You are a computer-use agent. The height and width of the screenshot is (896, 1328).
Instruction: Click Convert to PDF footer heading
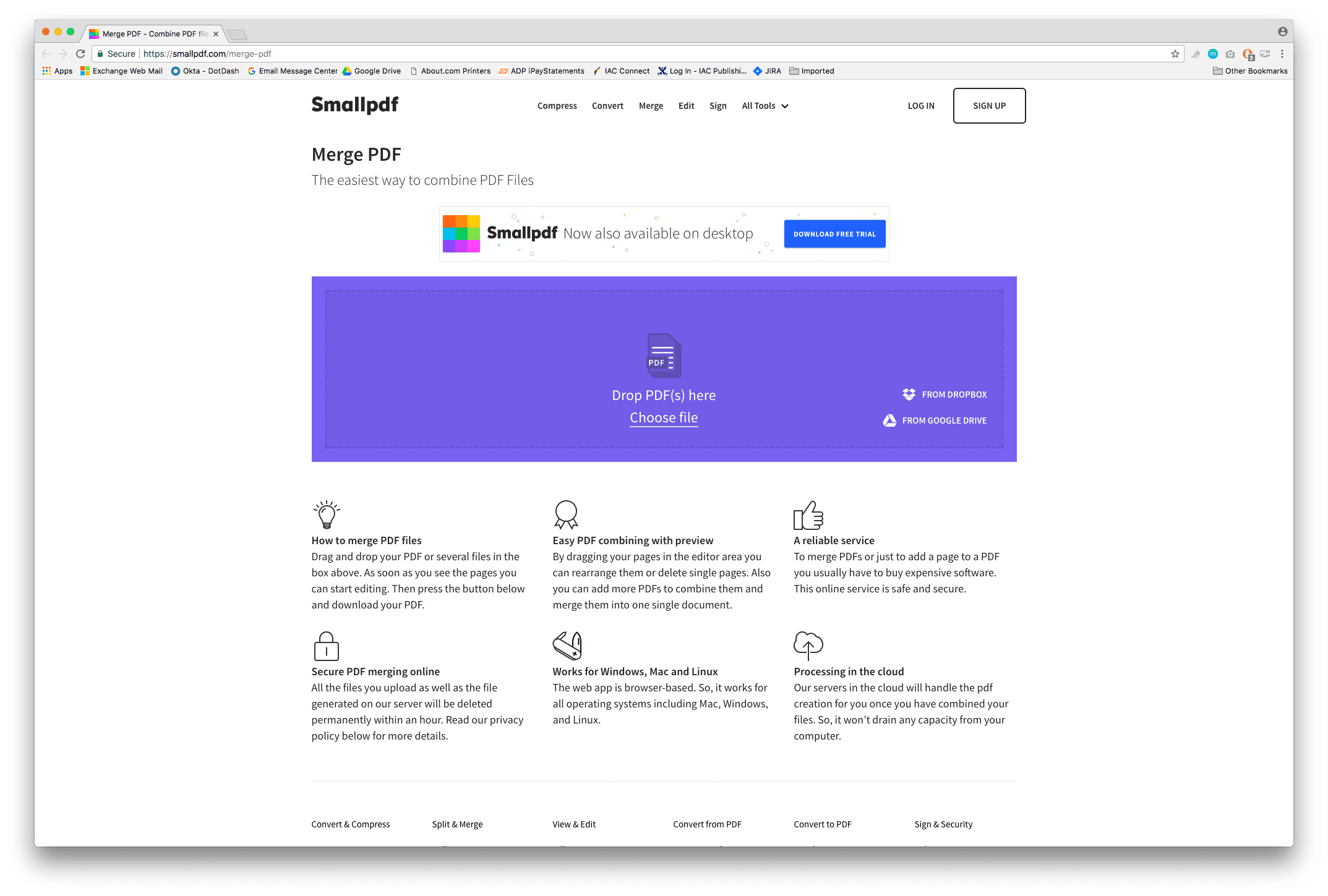click(823, 824)
